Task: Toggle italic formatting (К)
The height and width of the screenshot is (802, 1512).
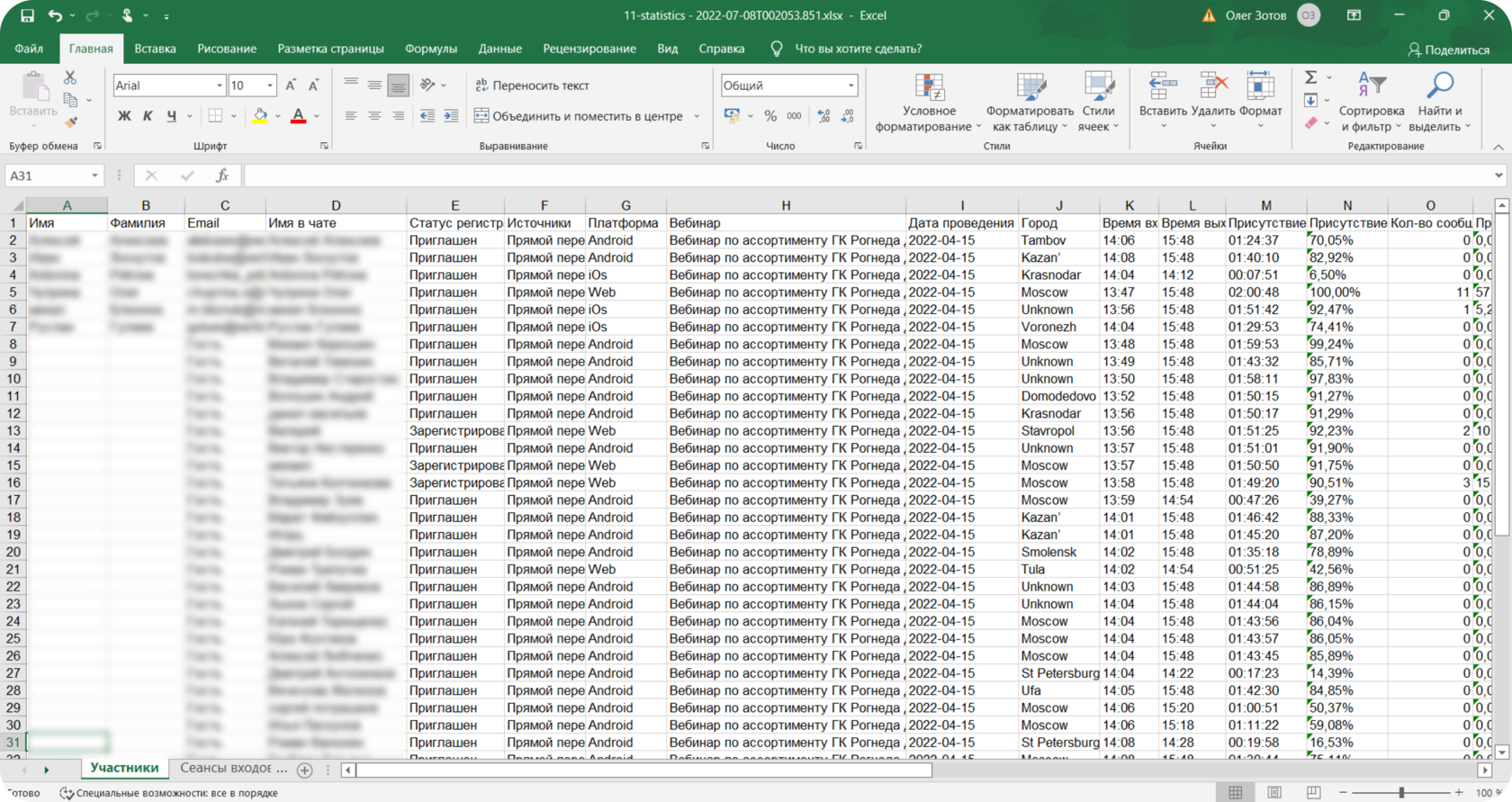Action: tap(148, 116)
